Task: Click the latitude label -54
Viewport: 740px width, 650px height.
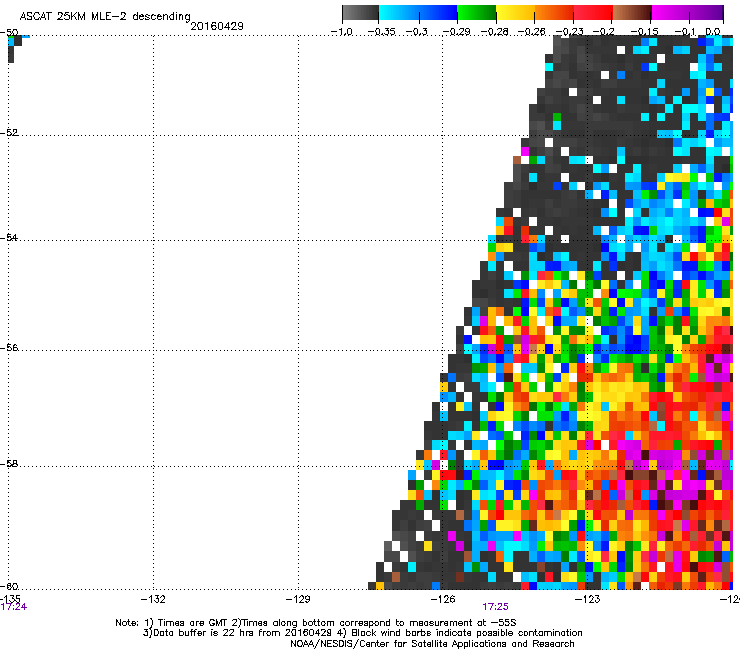Action: coord(9,237)
